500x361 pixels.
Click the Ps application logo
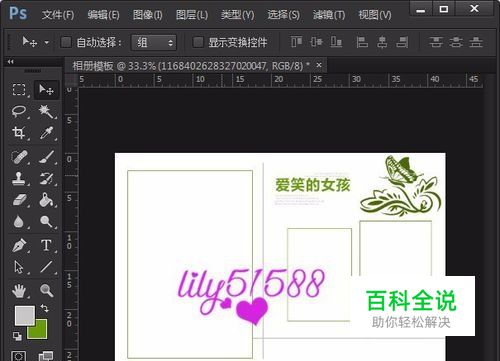18,14
